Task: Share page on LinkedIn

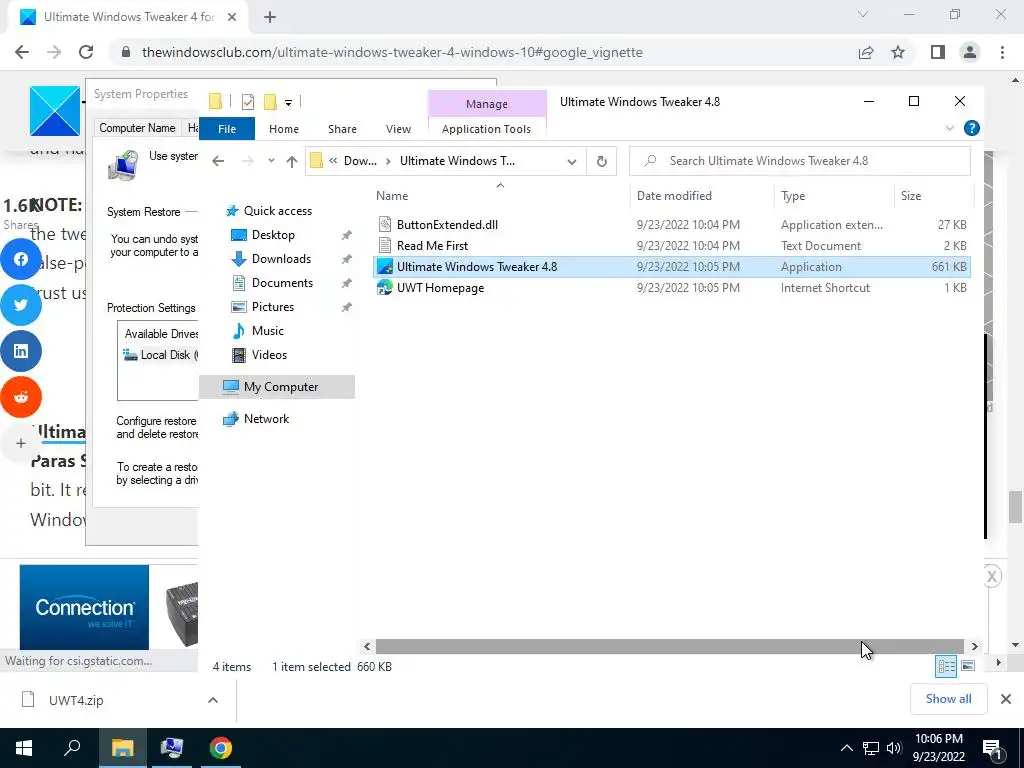Action: coord(21,351)
